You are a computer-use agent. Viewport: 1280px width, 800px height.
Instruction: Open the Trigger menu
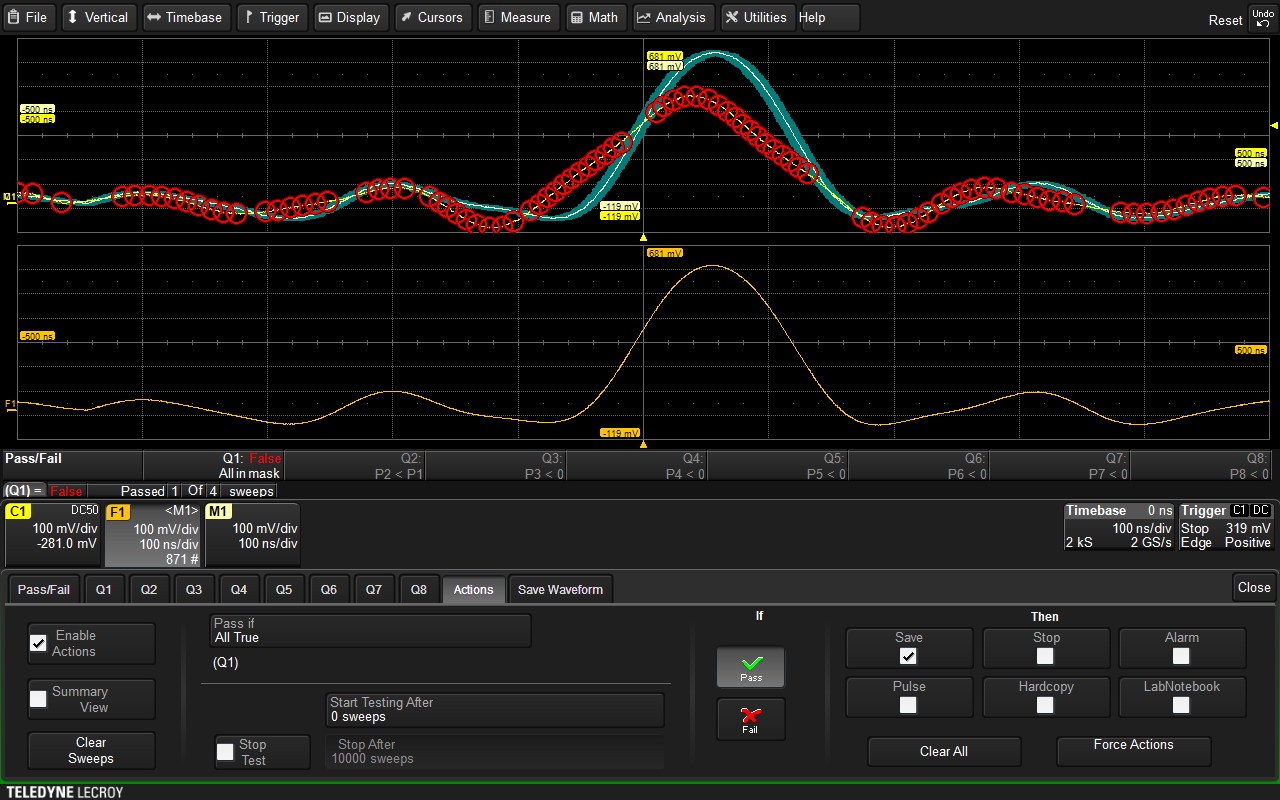[273, 17]
